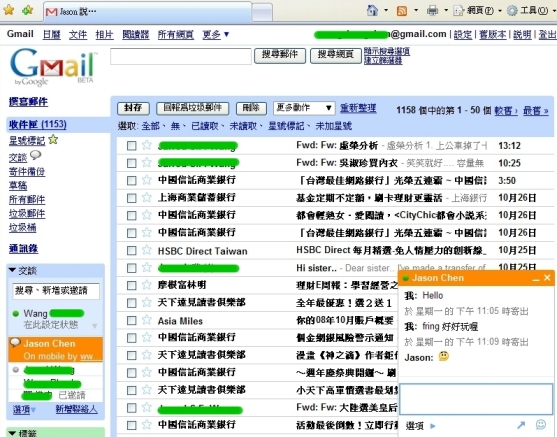Click the 刪除 delete button
The height and width of the screenshot is (437, 557).
pyautogui.click(x=251, y=108)
